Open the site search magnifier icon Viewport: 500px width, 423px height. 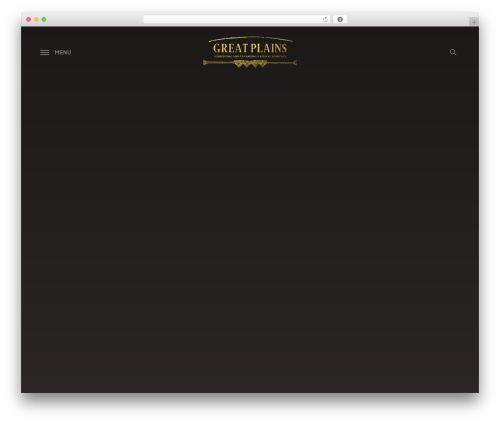tap(453, 52)
